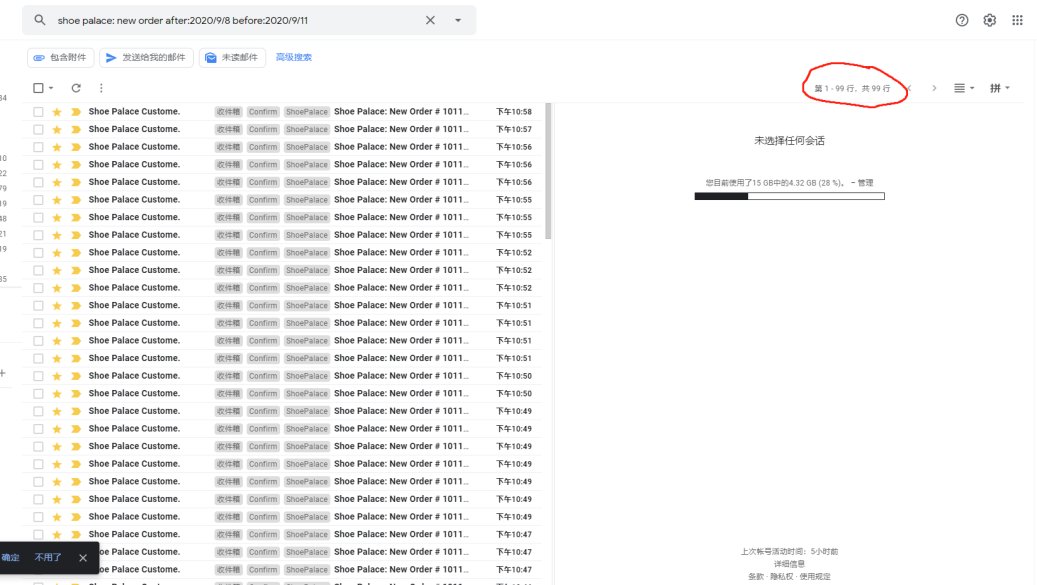The height and width of the screenshot is (585, 1037).
Task: Open the 高级搜索 advanced search link
Action: (x=294, y=58)
